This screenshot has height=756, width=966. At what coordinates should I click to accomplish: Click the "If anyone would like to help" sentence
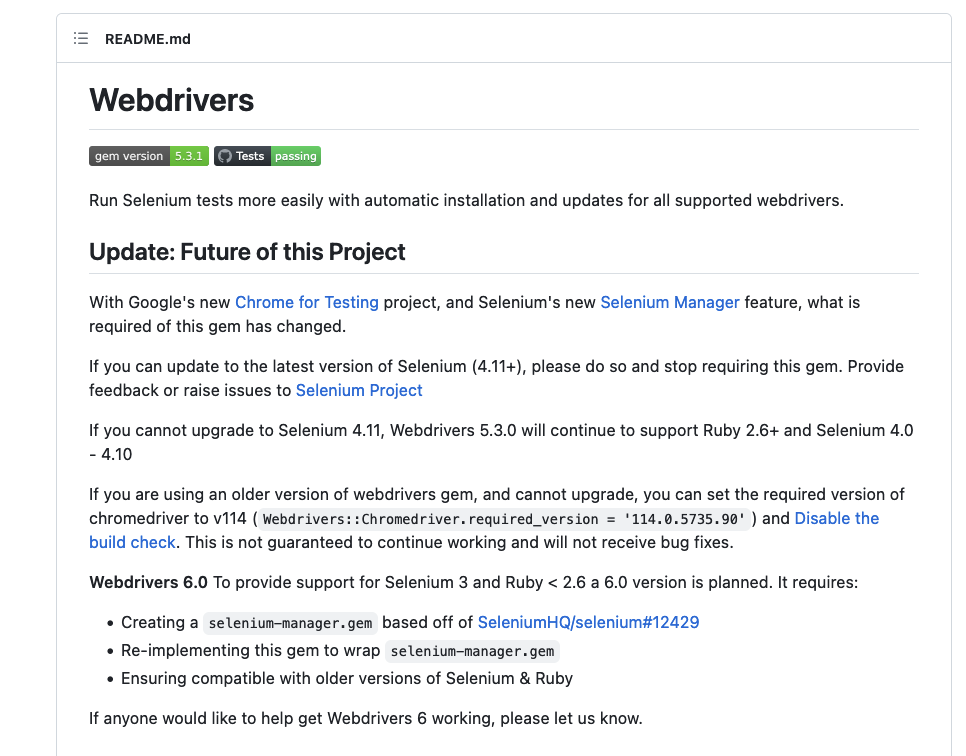point(365,718)
